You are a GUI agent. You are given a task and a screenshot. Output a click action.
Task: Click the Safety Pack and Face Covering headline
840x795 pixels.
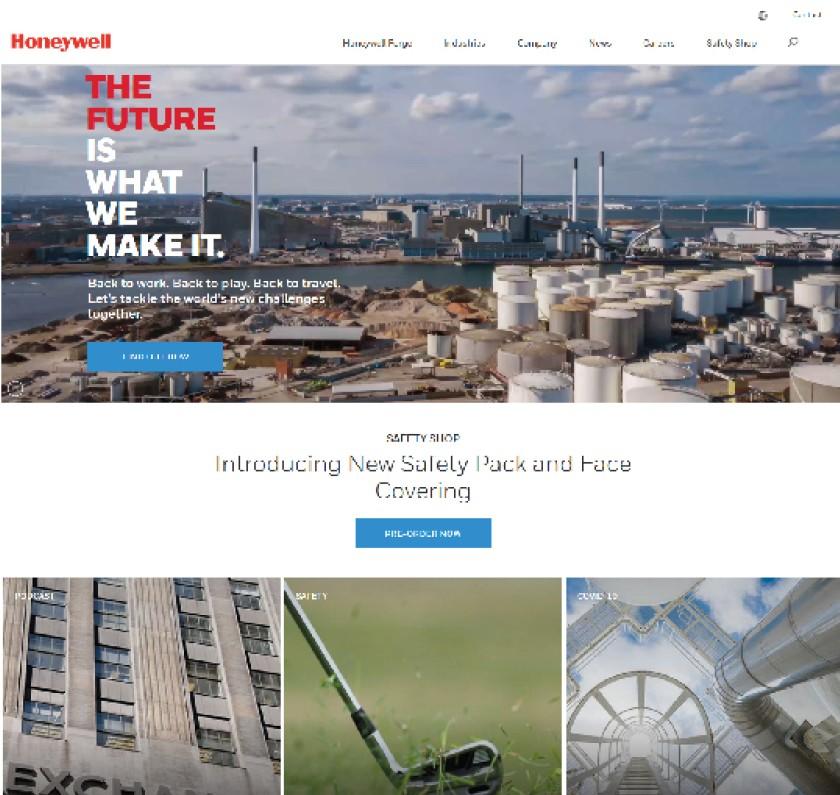pos(423,477)
